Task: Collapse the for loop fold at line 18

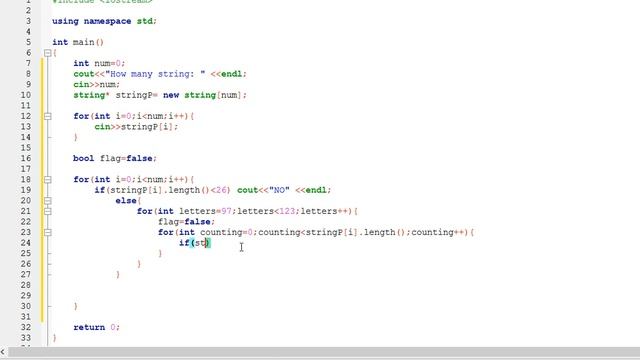Action: point(47,179)
